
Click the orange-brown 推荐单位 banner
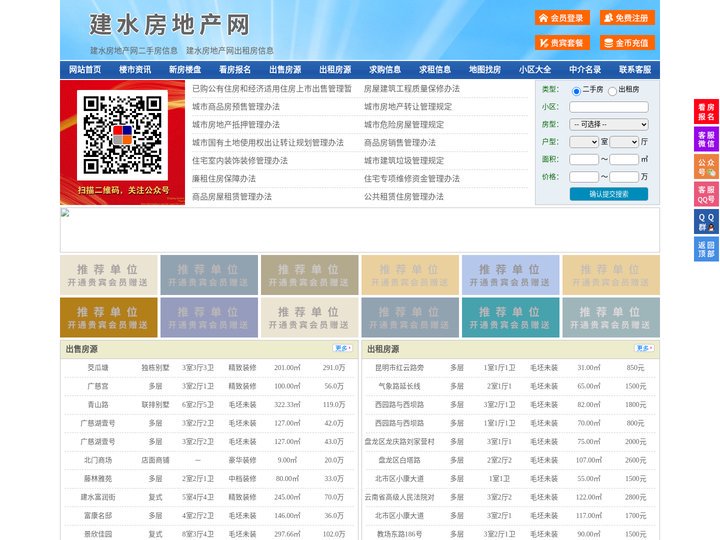pos(109,317)
